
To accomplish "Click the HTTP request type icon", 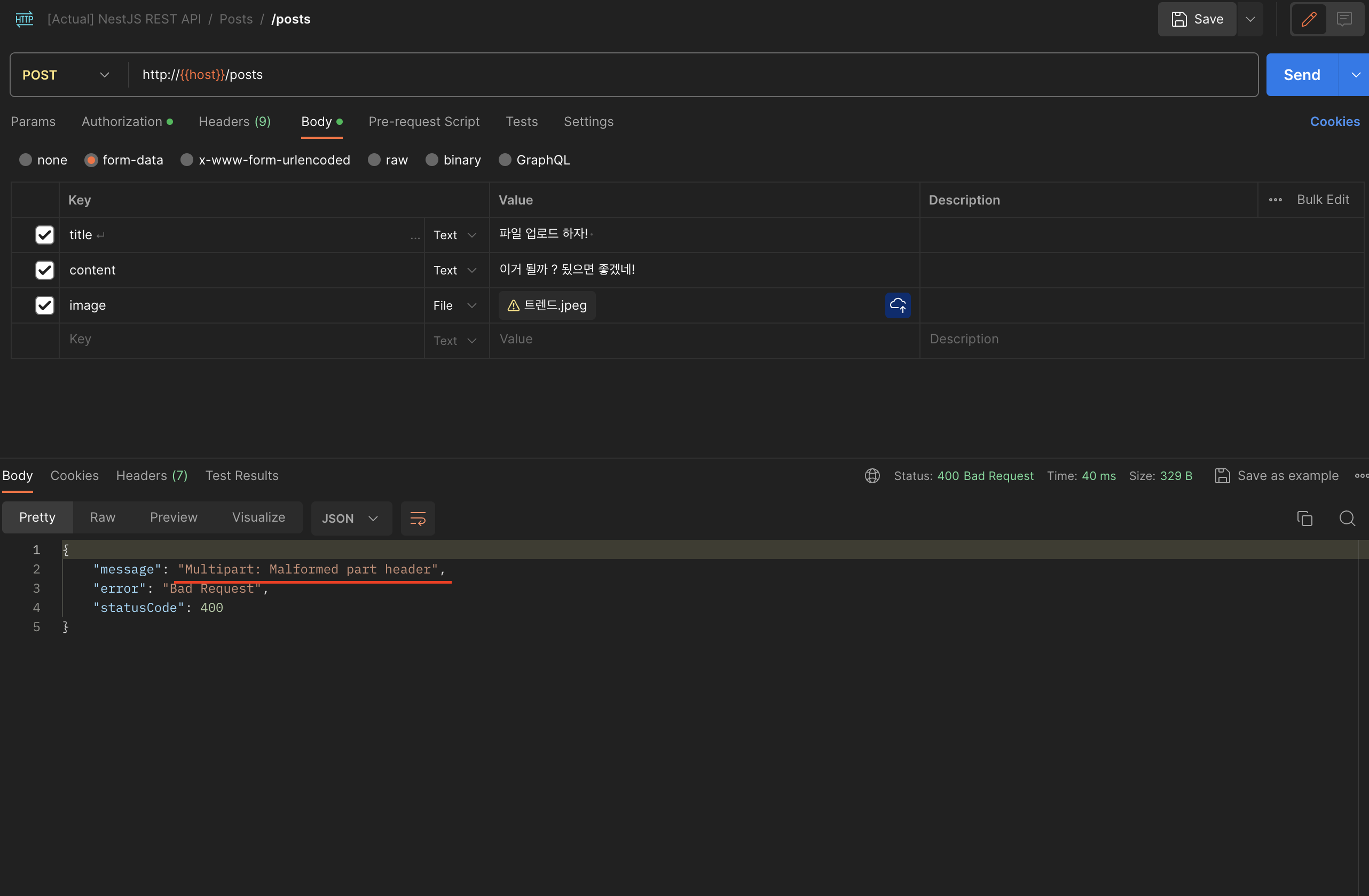I will point(24,19).
